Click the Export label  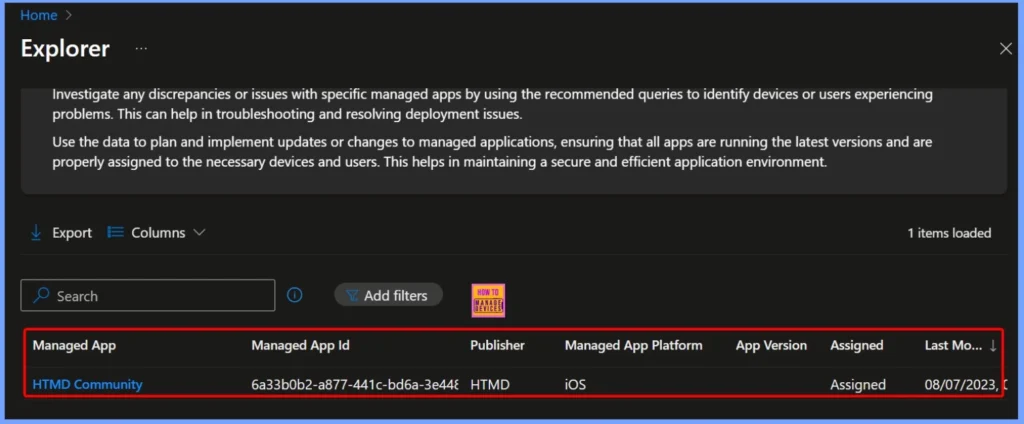(x=72, y=233)
